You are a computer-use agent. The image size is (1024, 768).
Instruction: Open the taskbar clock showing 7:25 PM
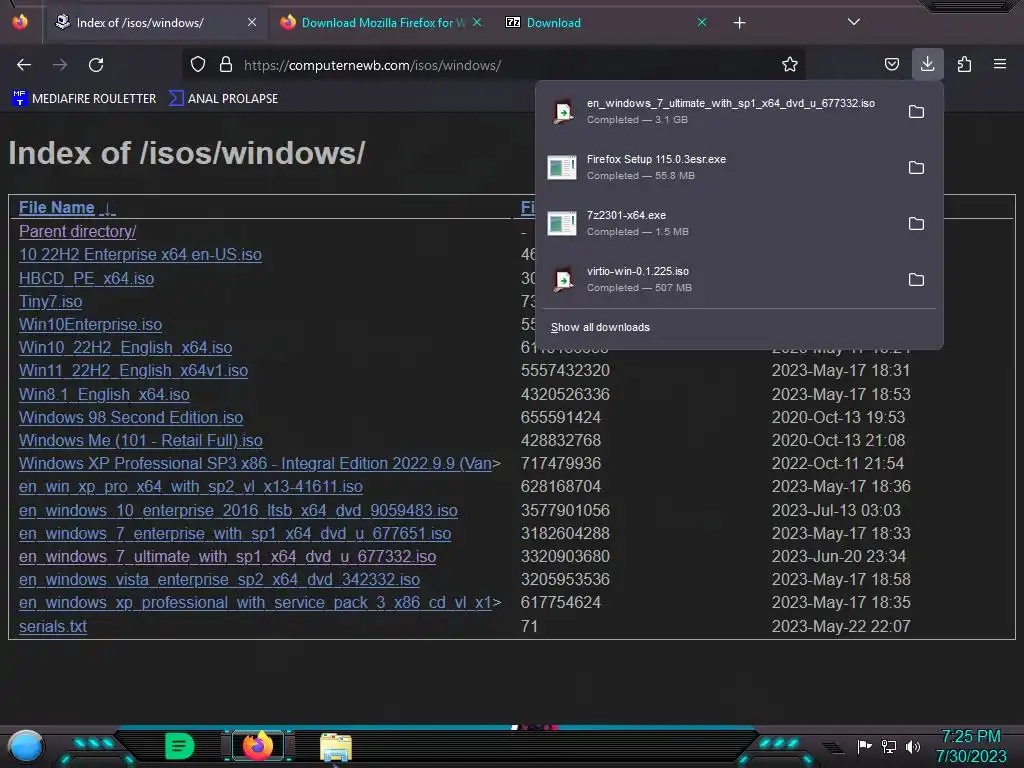971,746
